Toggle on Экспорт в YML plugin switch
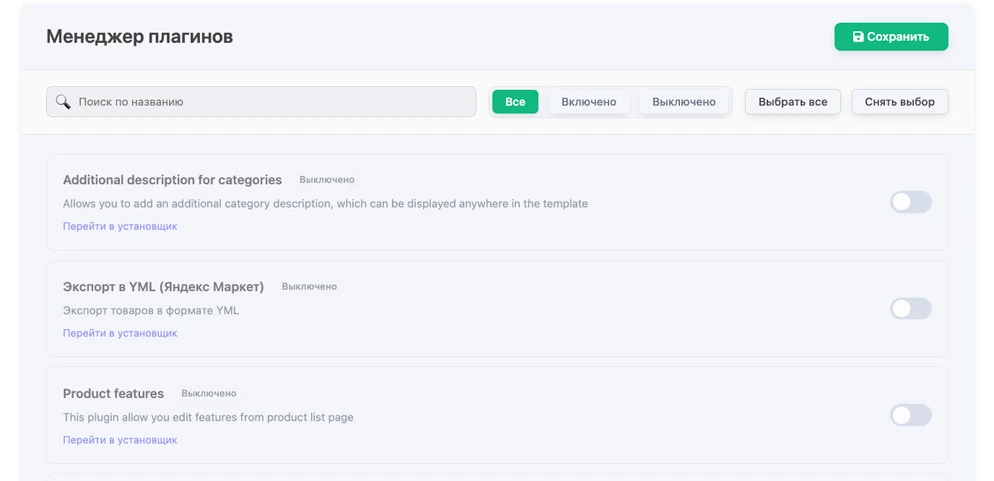Screen dimensions: 994x481 click(x=910, y=309)
